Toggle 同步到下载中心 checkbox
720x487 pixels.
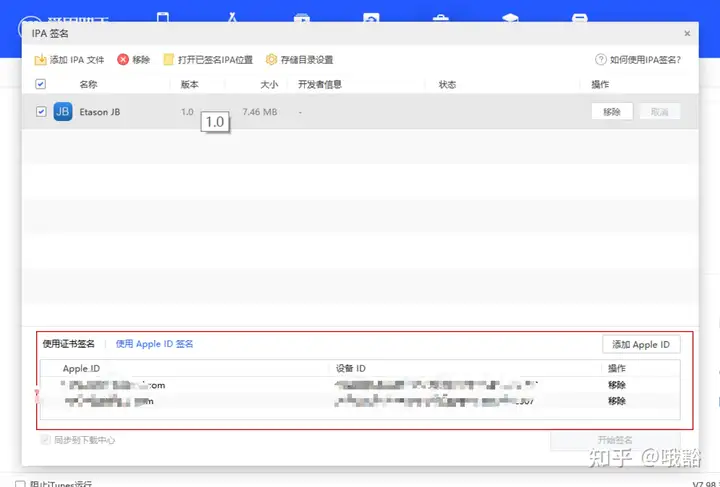pos(45,440)
